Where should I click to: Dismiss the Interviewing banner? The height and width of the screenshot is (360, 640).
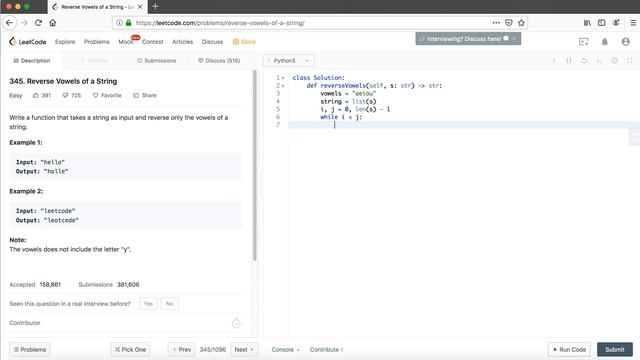click(514, 39)
